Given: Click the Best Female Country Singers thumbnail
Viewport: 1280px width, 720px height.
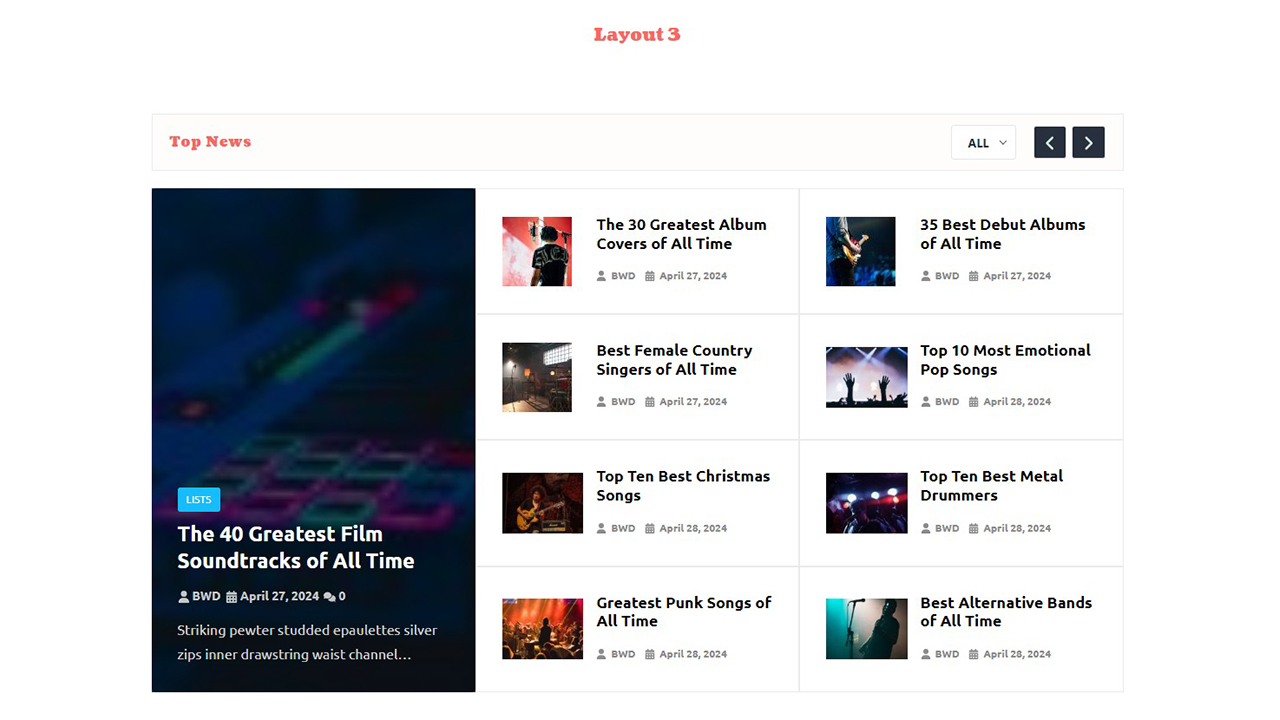Looking at the screenshot, I should pos(537,377).
